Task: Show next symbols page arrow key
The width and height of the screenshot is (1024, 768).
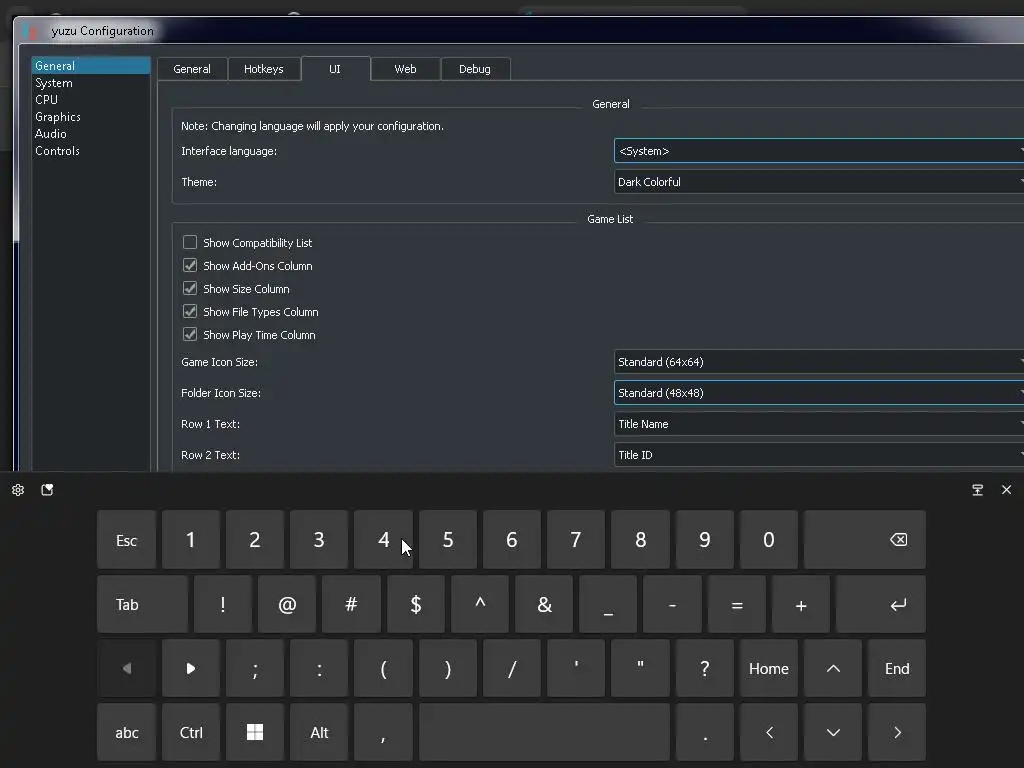Action: [191, 668]
